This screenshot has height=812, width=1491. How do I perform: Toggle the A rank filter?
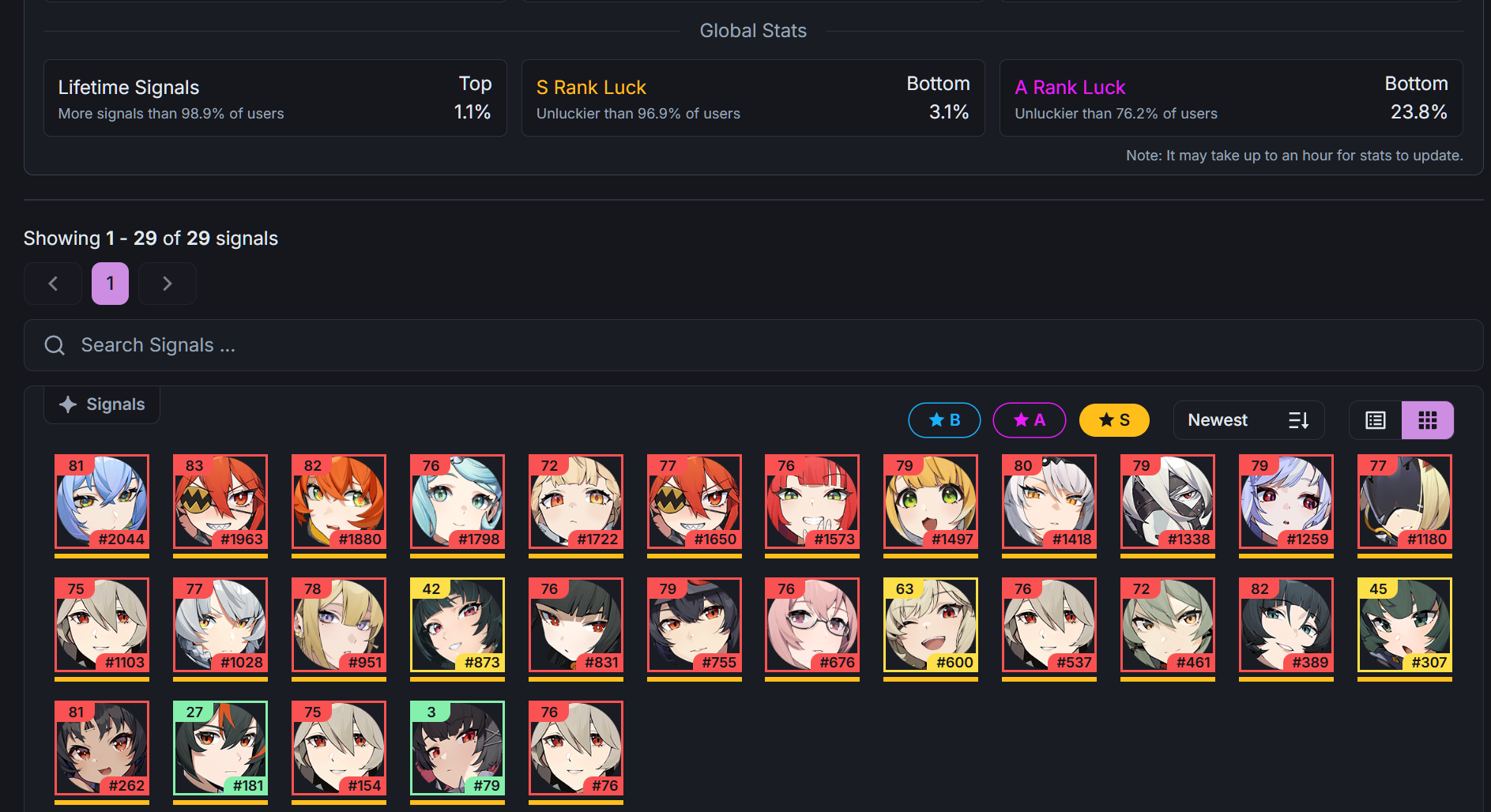[x=1029, y=420]
